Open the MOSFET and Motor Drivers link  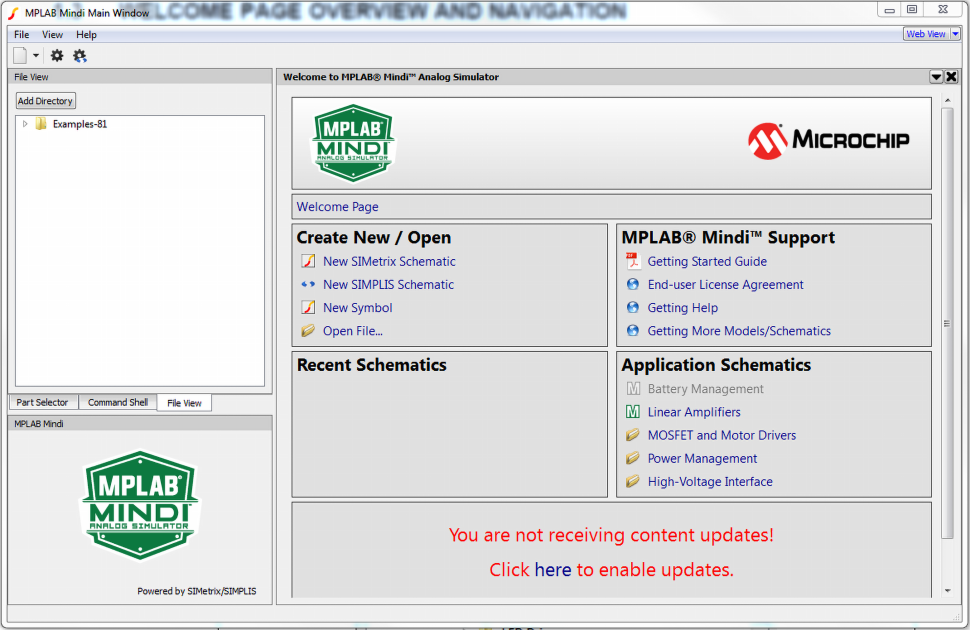722,435
